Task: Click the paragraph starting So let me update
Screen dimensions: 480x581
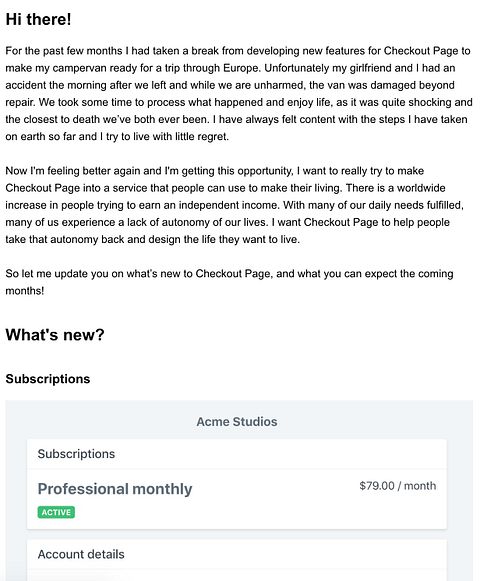Action: [x=229, y=282]
